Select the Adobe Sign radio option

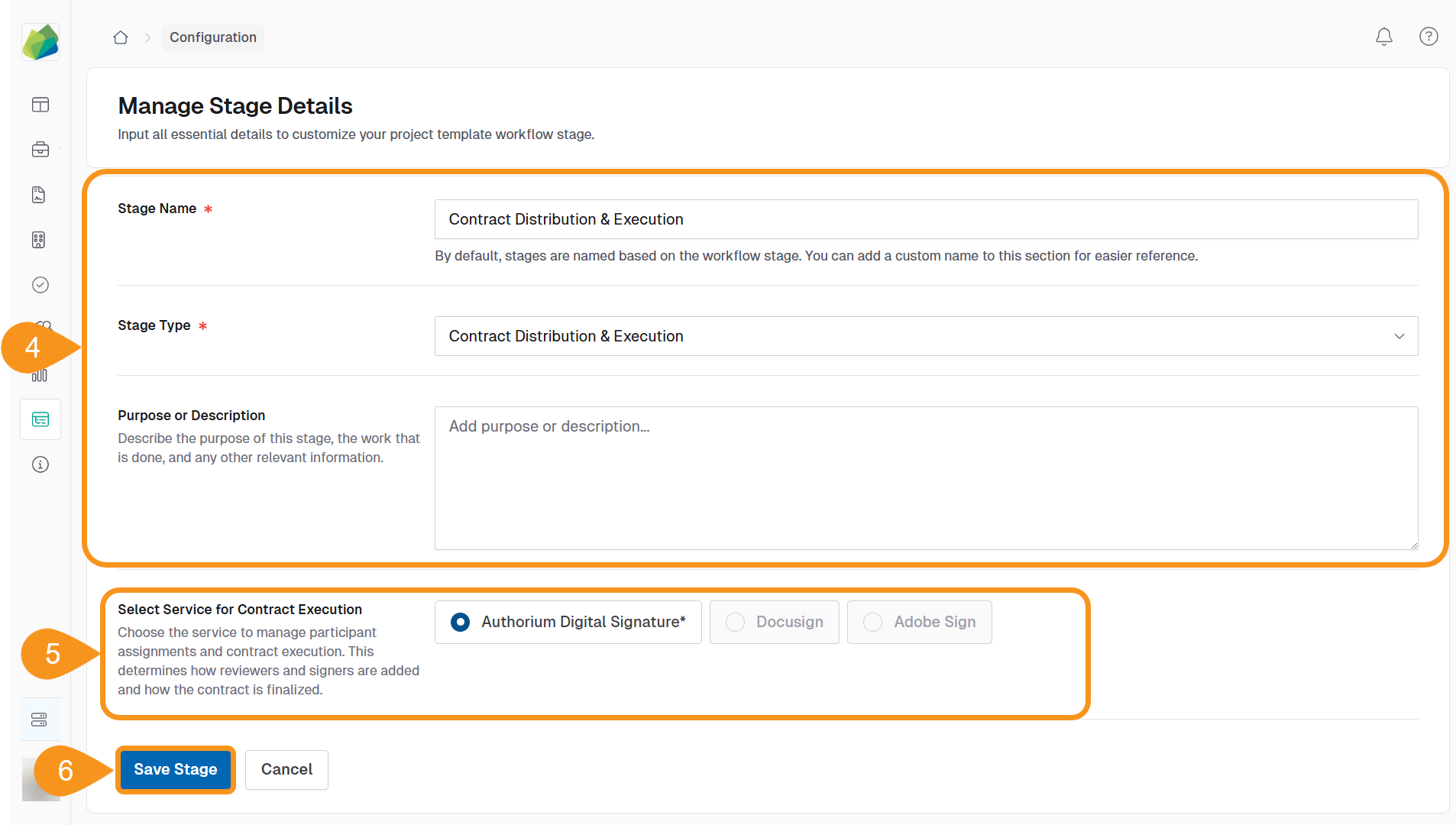(x=873, y=622)
